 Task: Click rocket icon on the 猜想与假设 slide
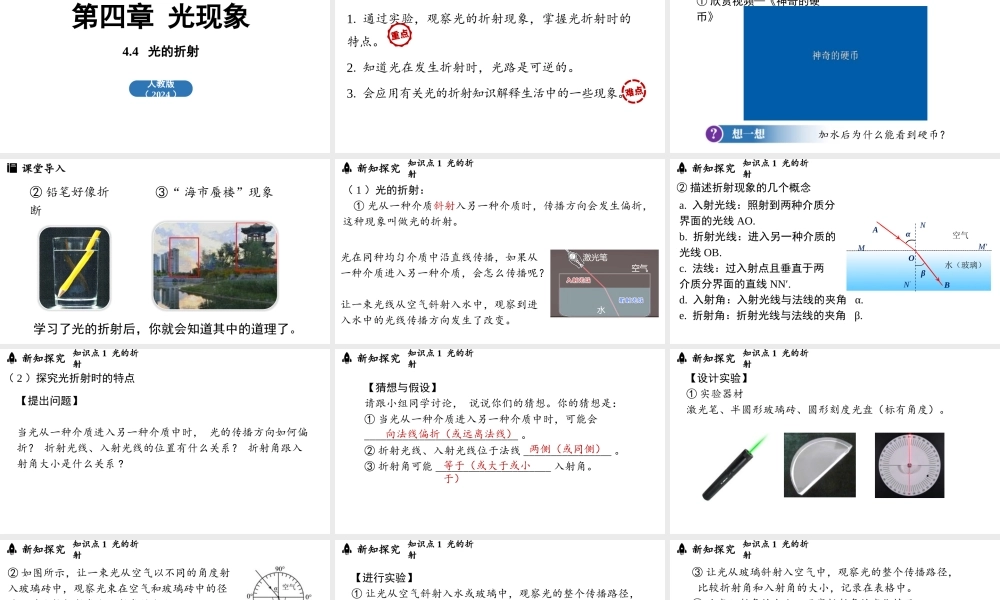[347, 358]
